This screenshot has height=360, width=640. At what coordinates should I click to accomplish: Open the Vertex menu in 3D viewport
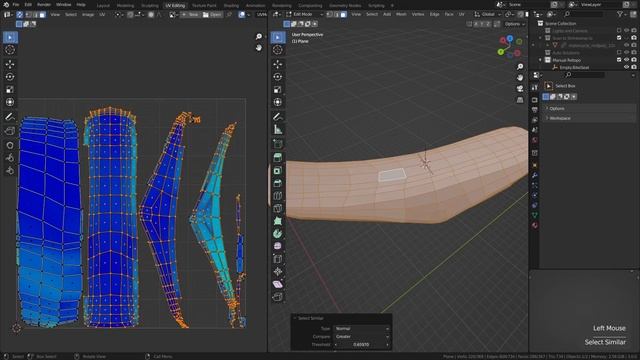click(418, 14)
